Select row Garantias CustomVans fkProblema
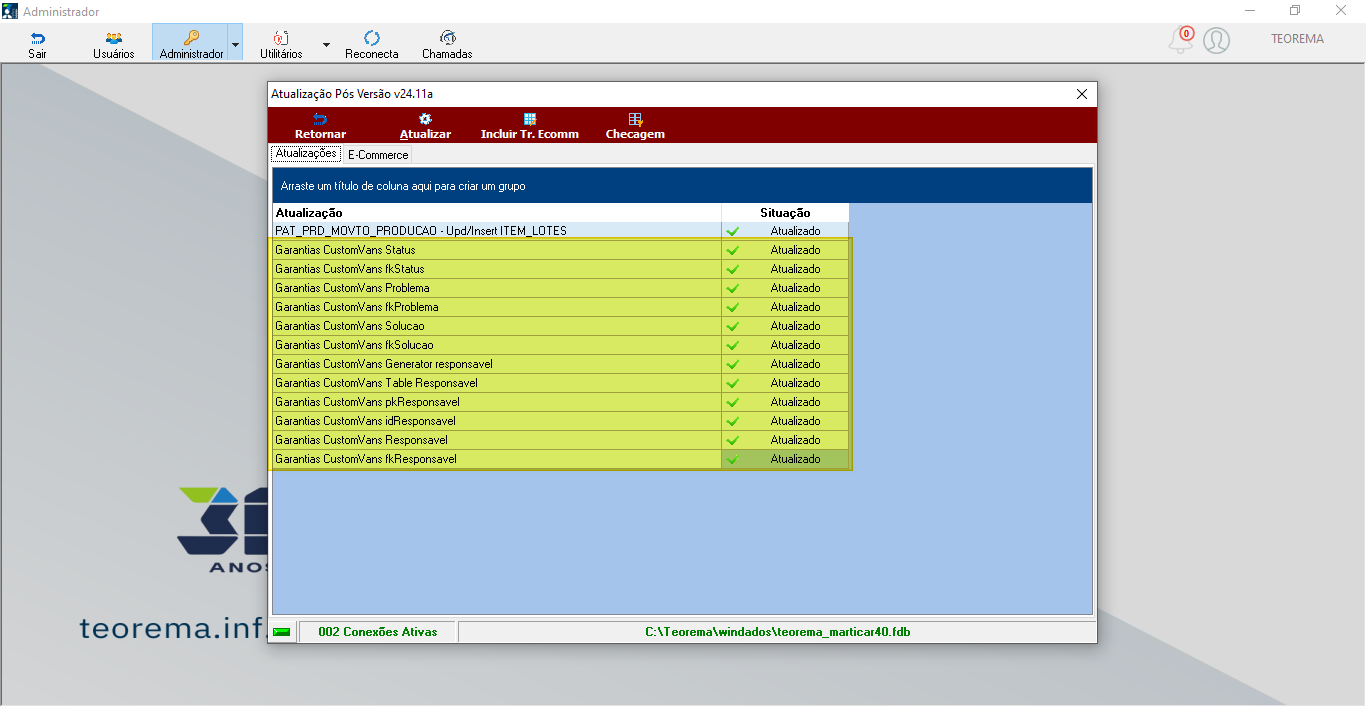The height and width of the screenshot is (707, 1366). [561, 307]
